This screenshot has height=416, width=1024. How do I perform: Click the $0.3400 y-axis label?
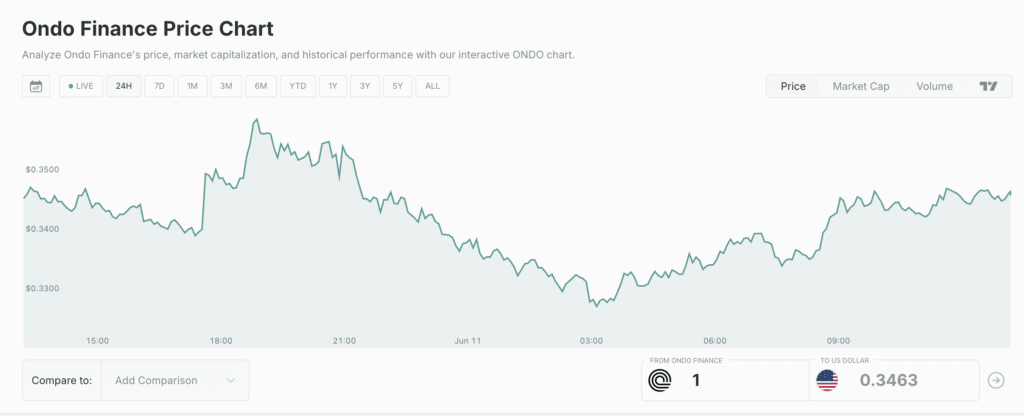42,229
